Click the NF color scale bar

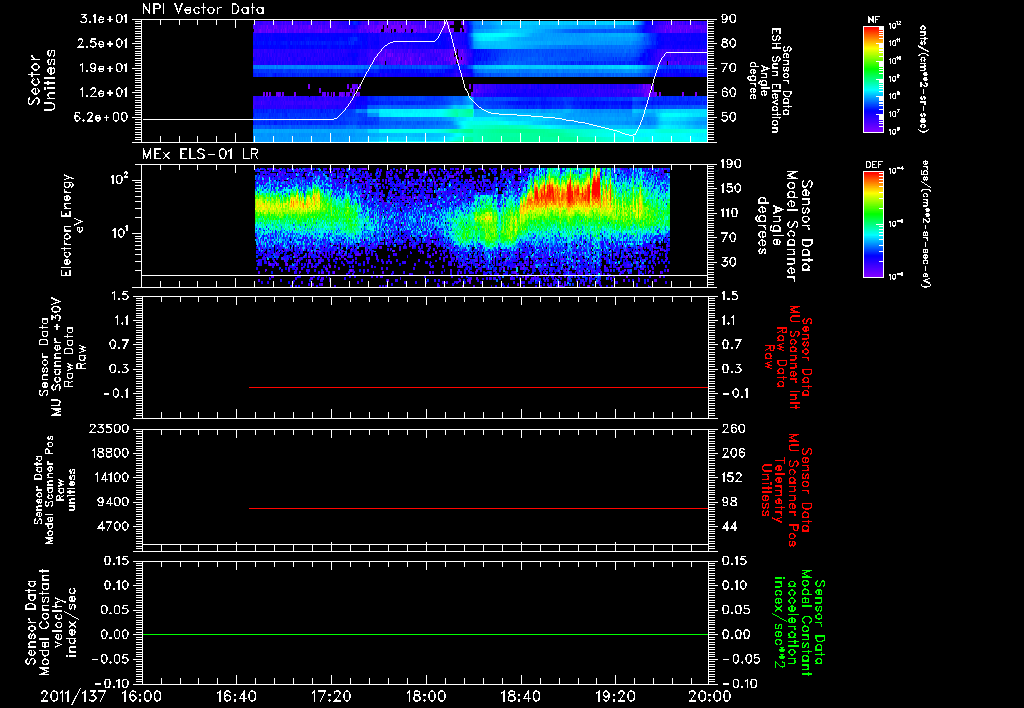point(873,79)
